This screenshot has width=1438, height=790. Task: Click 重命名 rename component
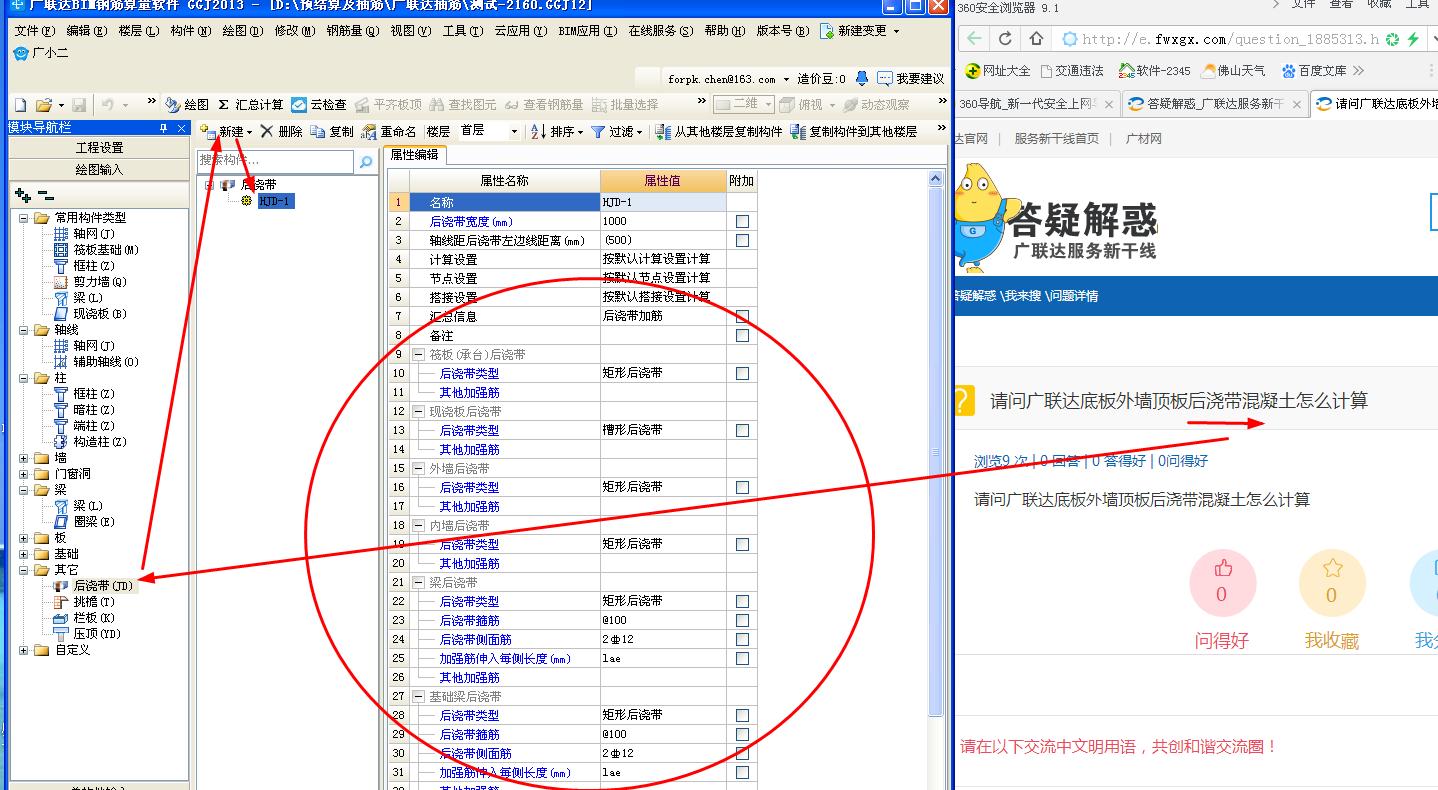click(x=389, y=131)
